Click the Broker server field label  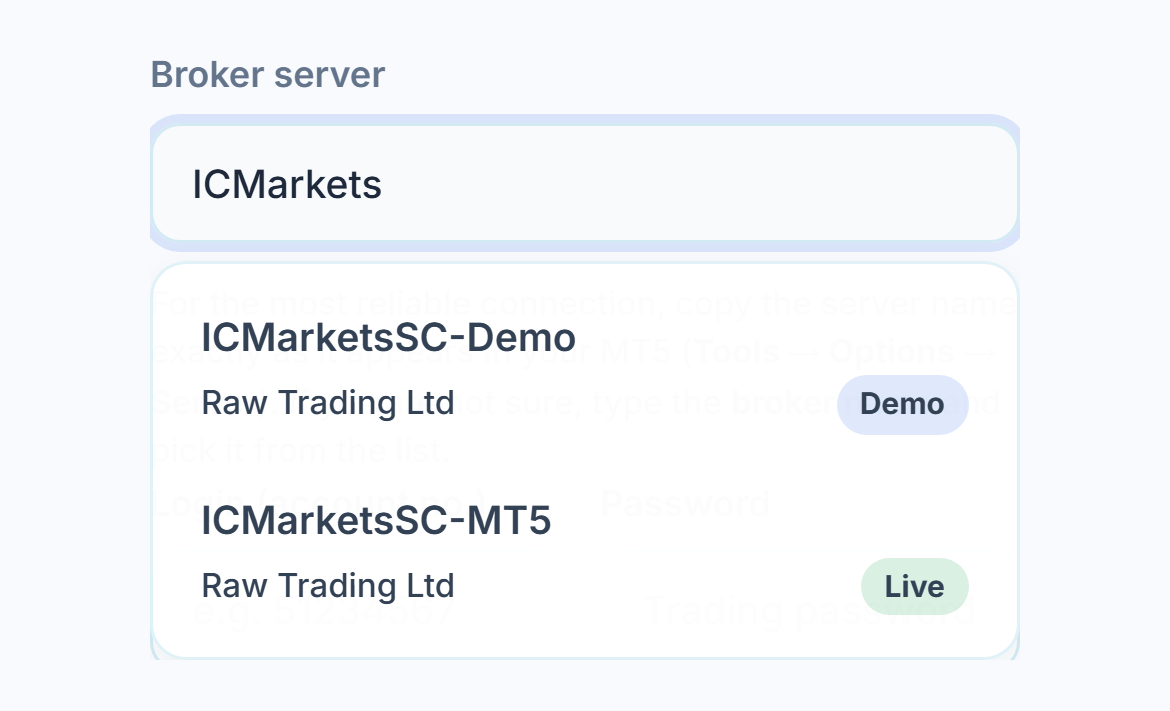coord(268,75)
